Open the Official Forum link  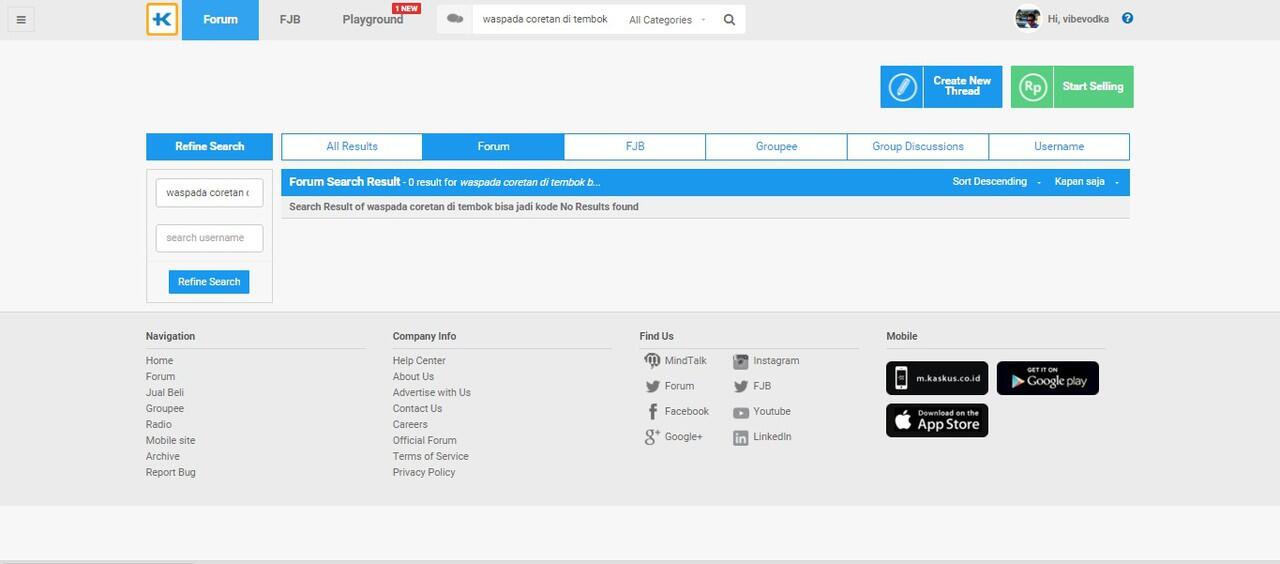coord(425,441)
